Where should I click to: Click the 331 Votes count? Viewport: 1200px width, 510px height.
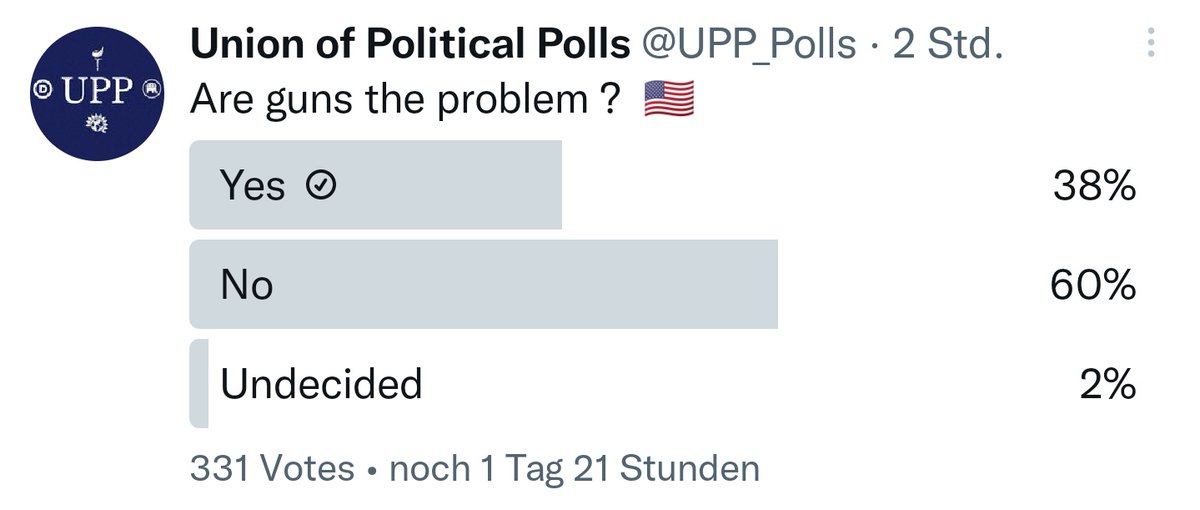[x=272, y=468]
